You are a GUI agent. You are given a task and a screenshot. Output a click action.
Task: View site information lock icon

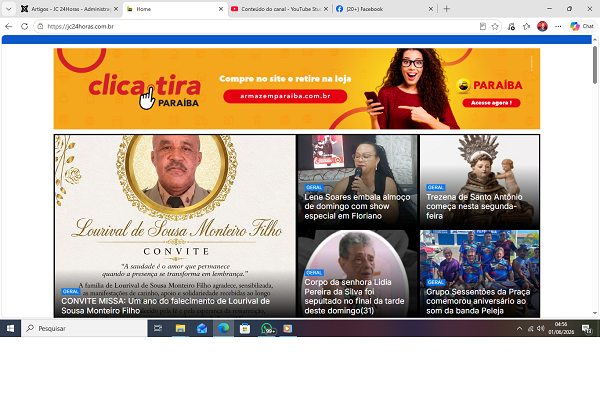click(40, 26)
